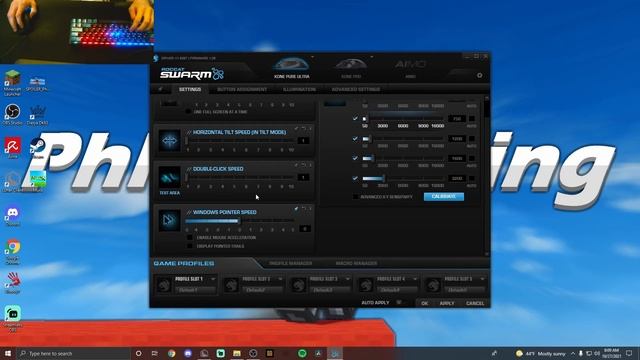Click the settings panel vertical scrollbar

tap(487, 175)
